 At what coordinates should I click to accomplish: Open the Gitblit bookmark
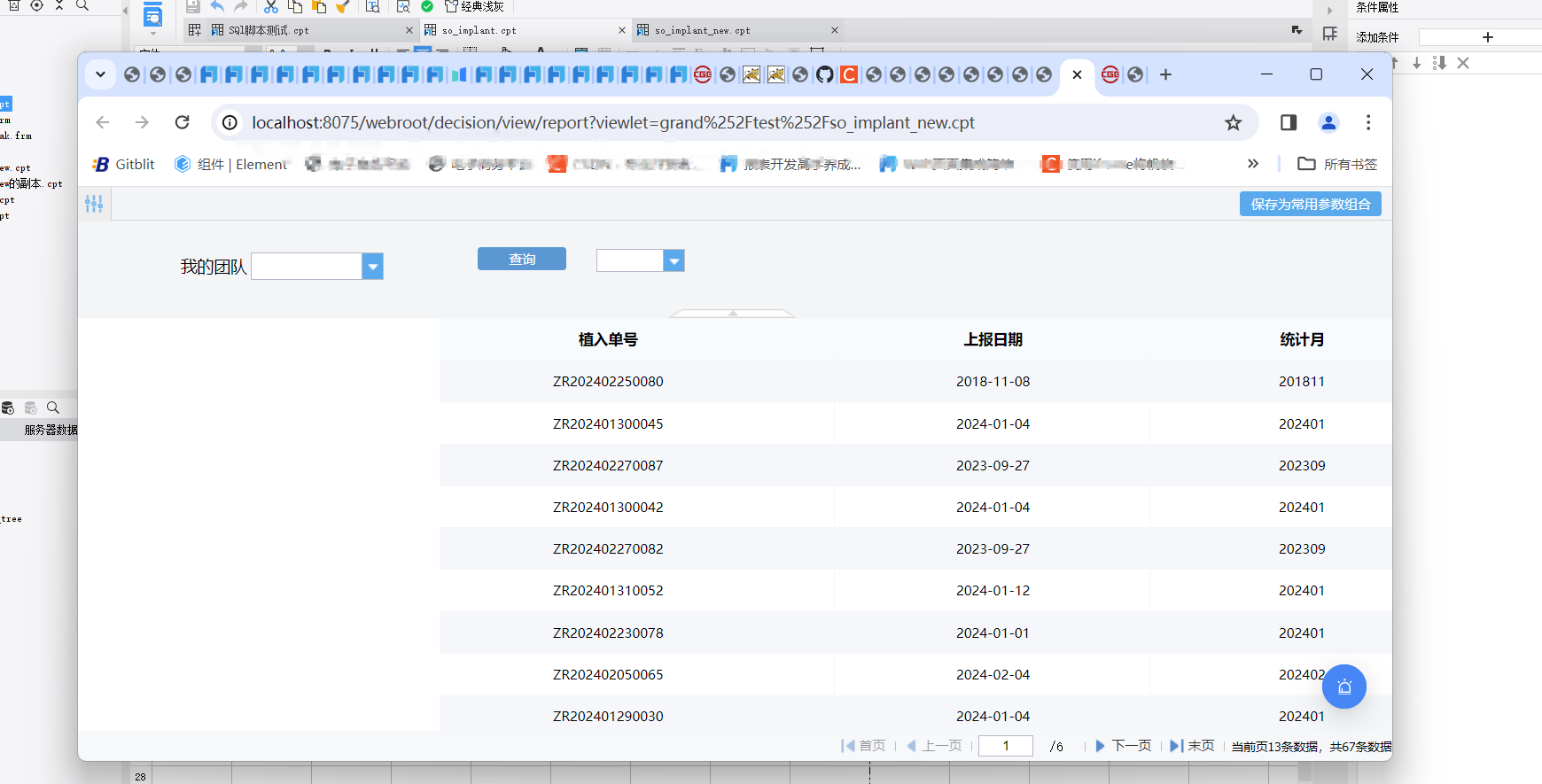[x=124, y=164]
